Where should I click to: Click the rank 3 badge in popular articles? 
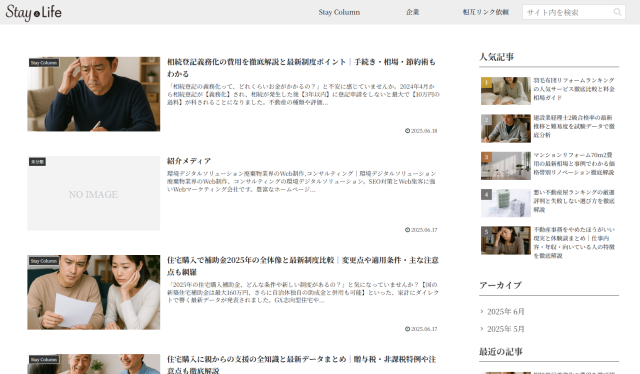point(486,157)
